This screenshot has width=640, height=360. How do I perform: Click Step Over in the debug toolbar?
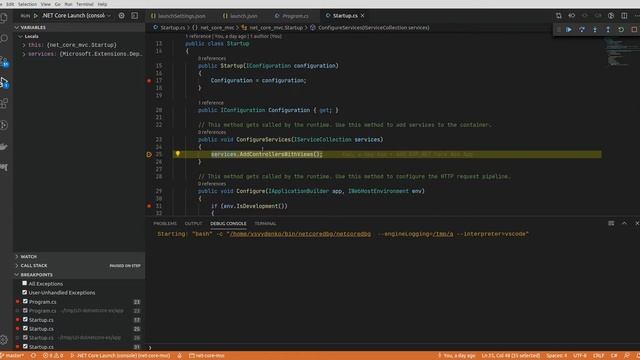[582, 29]
